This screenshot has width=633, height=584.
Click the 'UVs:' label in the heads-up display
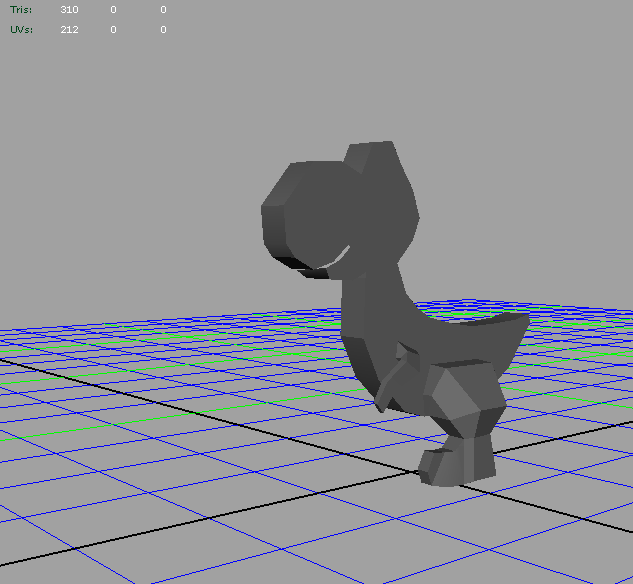(x=21, y=29)
